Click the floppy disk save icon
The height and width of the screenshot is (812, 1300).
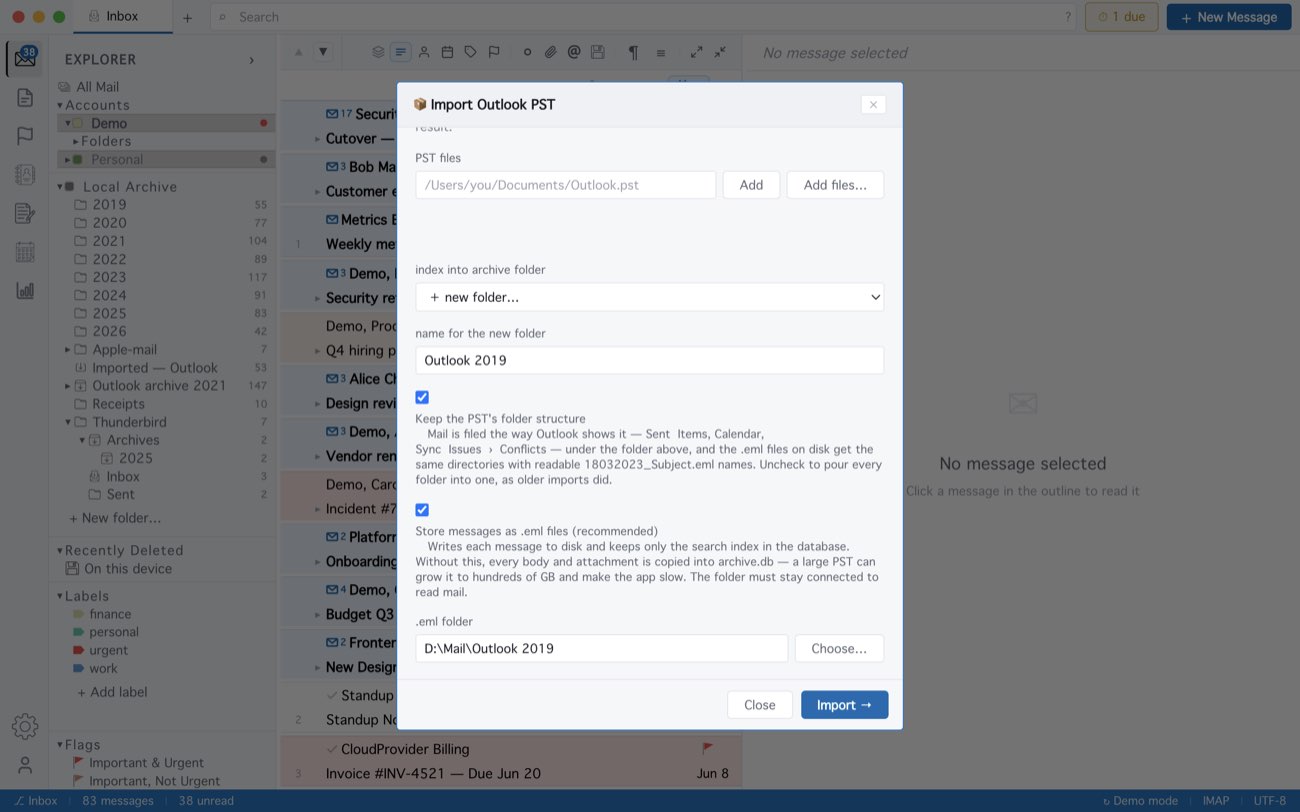598,52
